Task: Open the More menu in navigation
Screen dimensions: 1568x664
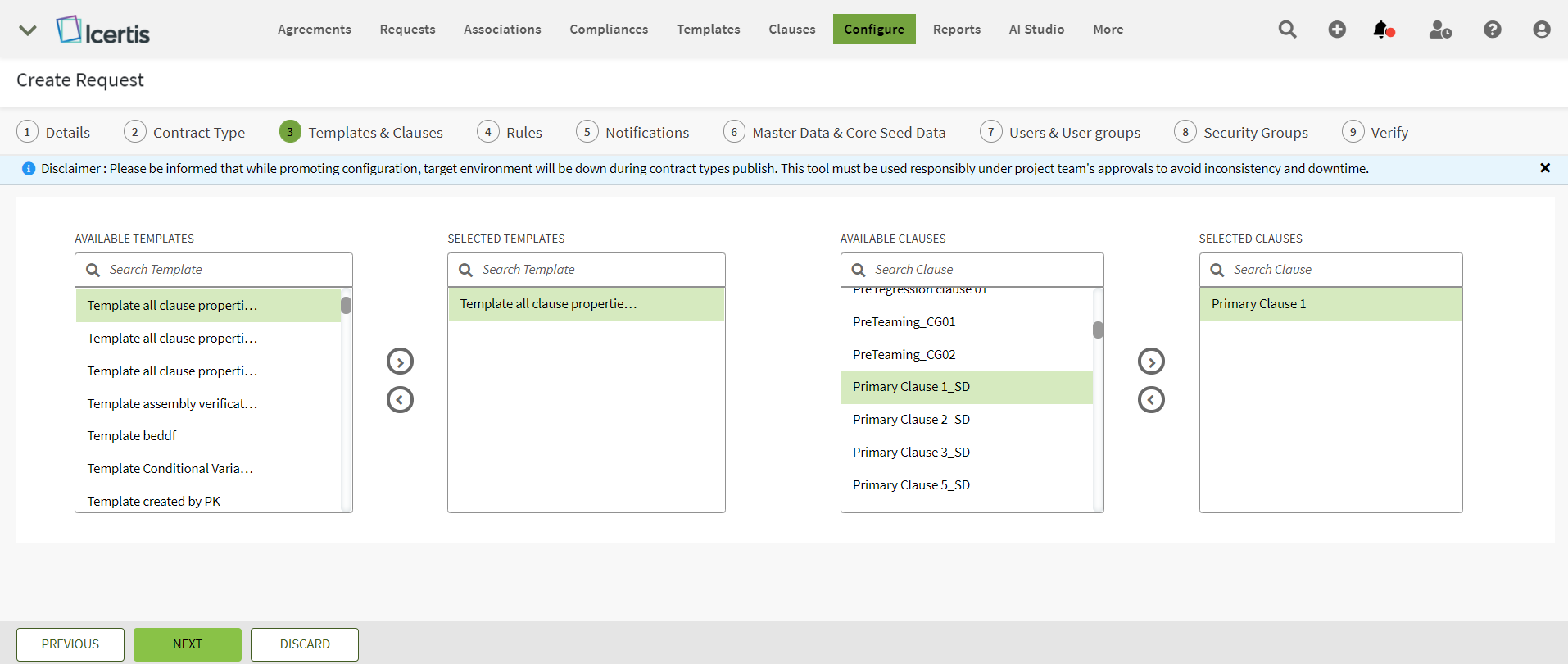Action: point(1108,30)
